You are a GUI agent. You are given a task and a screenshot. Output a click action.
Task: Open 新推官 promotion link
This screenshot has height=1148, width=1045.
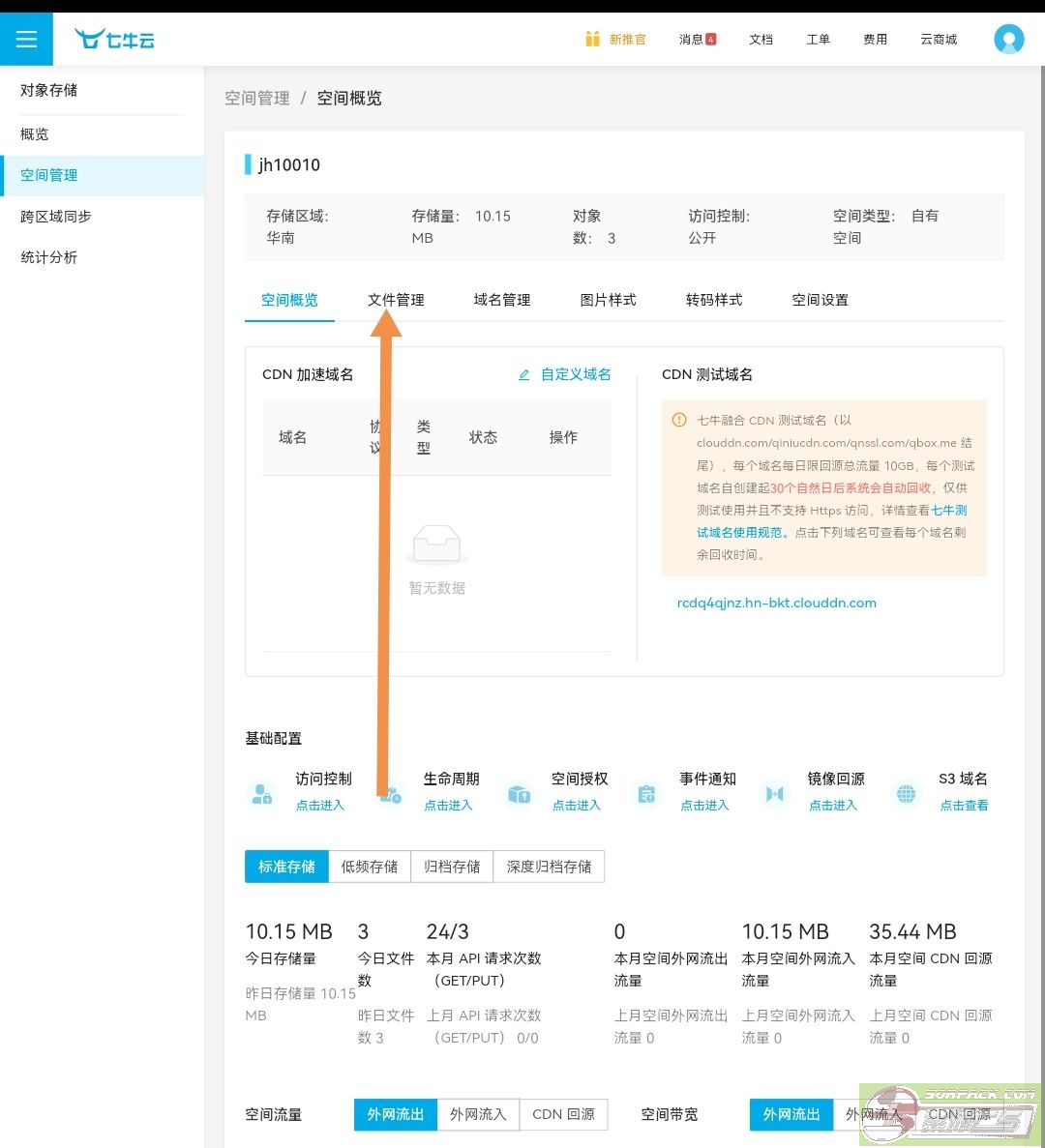click(628, 40)
